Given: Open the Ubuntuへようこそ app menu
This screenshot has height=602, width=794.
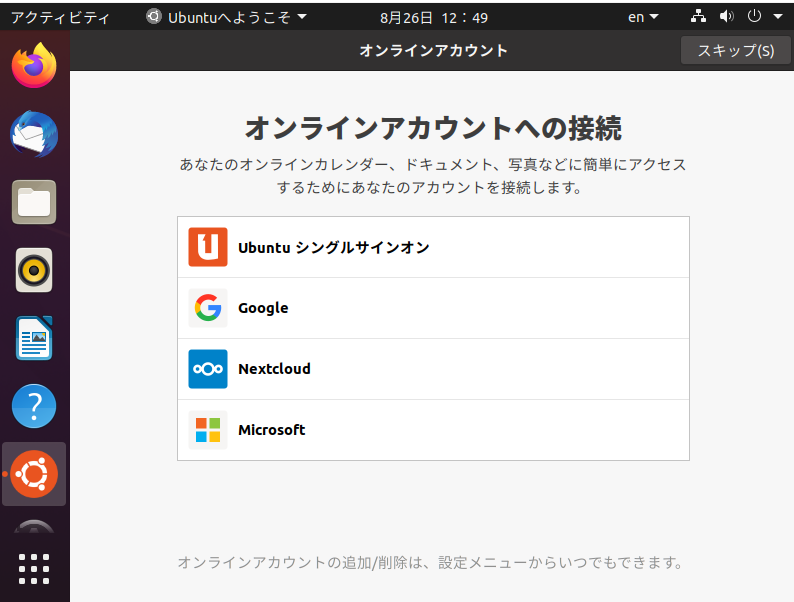Looking at the screenshot, I should 226,17.
